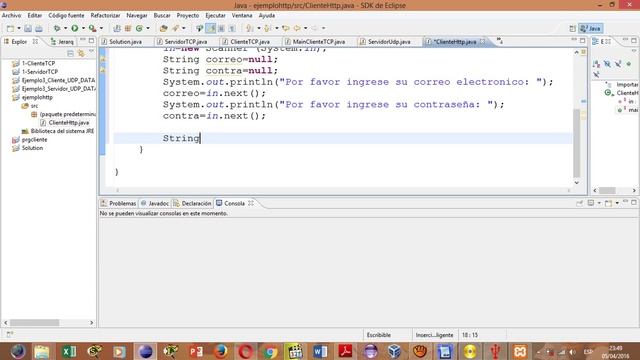Collapse all in Package Explorer
The image size is (640, 360).
pos(71,53)
